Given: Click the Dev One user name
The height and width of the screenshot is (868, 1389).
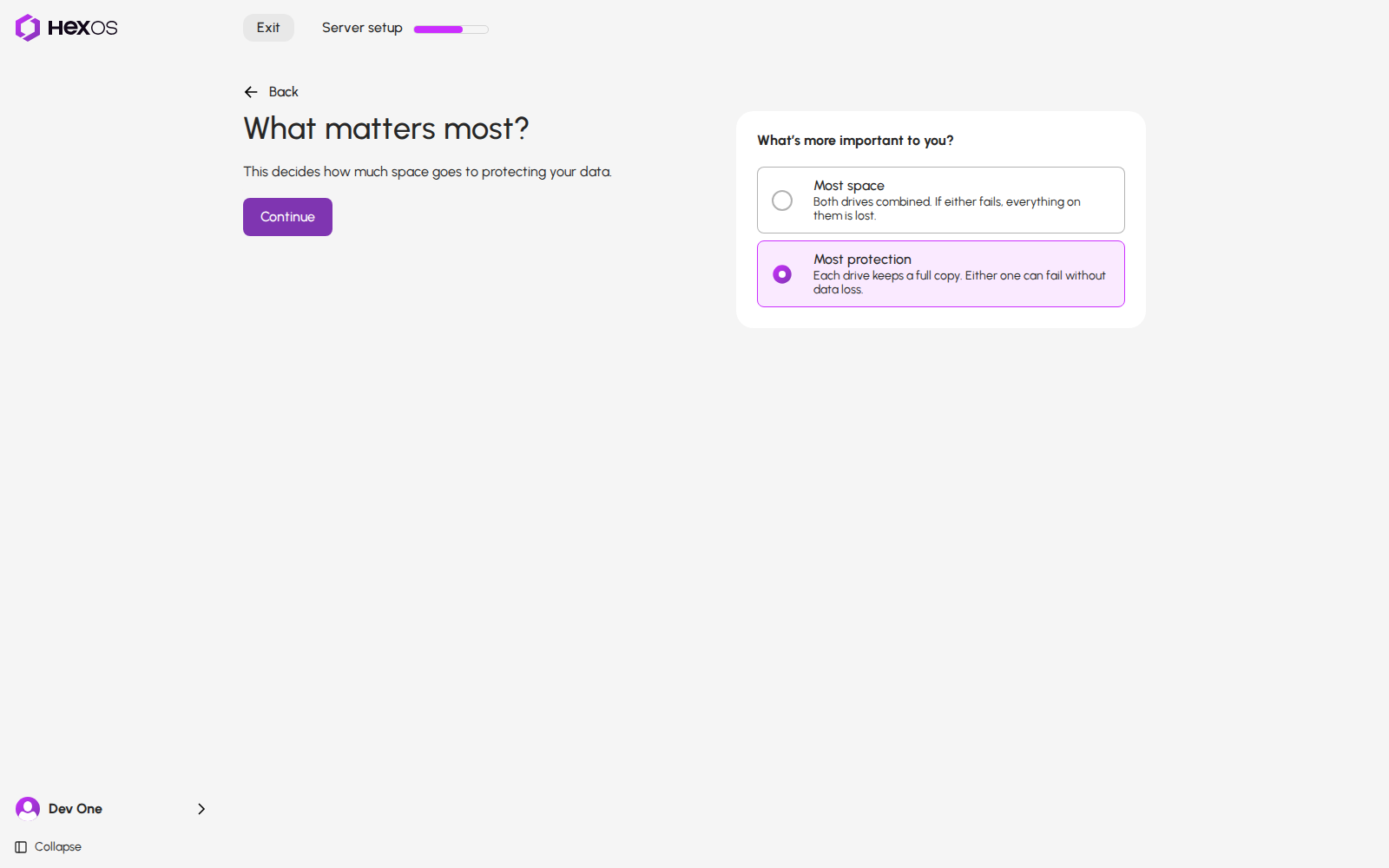Looking at the screenshot, I should click(x=76, y=809).
